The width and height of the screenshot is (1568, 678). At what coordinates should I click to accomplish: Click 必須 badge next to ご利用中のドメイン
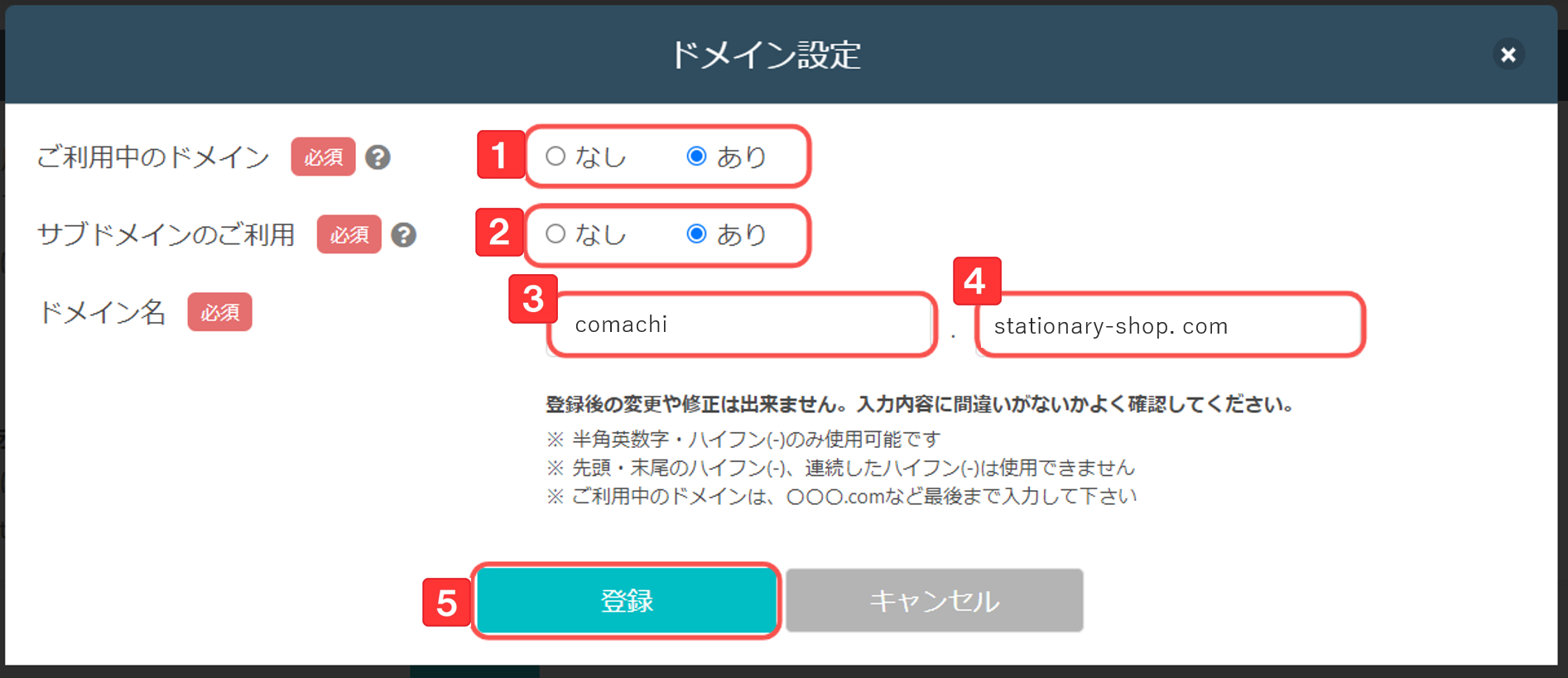pos(323,156)
